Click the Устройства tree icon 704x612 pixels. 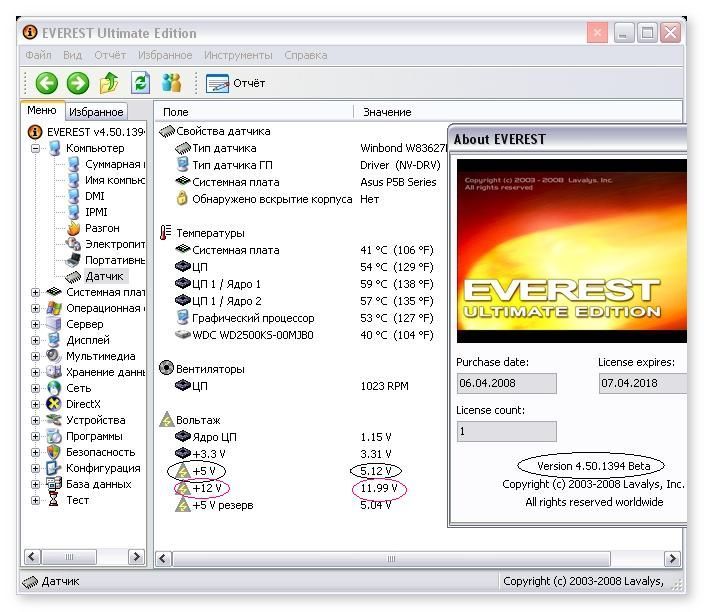[54, 420]
